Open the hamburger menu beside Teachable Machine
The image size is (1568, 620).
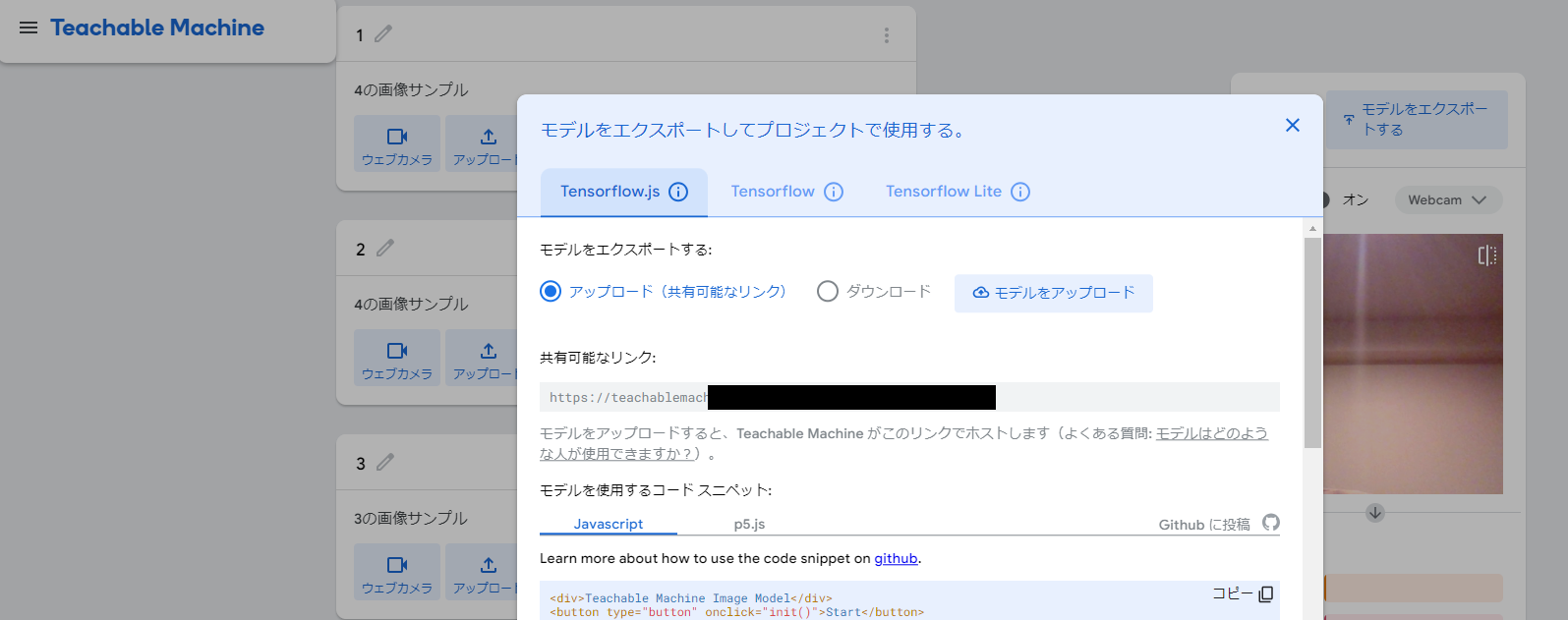pyautogui.click(x=29, y=28)
